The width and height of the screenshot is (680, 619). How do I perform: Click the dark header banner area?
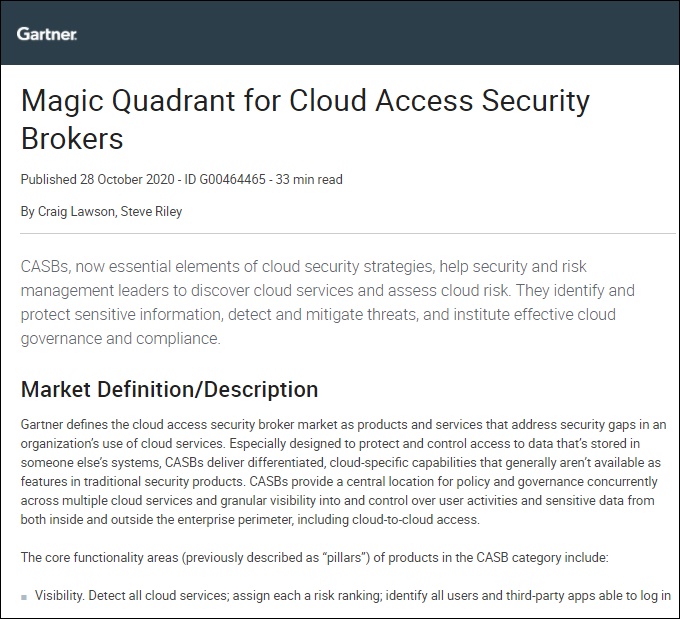(x=340, y=33)
